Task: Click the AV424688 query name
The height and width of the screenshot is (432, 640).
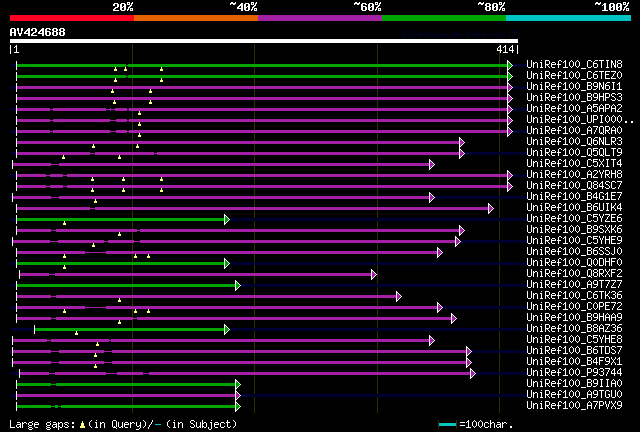Action: point(38,32)
